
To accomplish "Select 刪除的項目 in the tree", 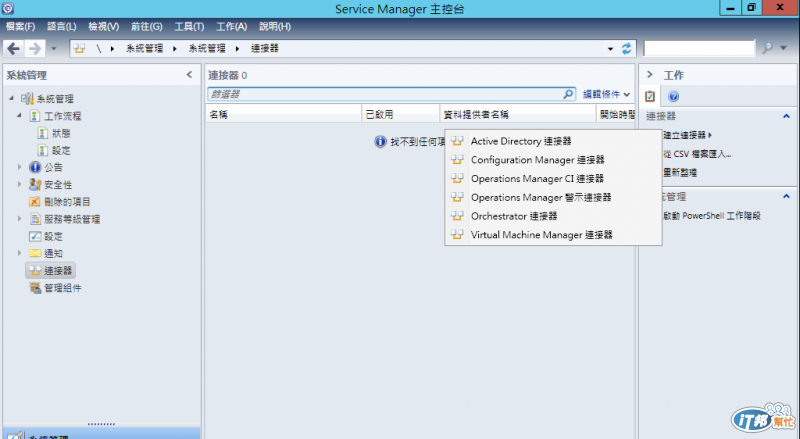I will 67,202.
